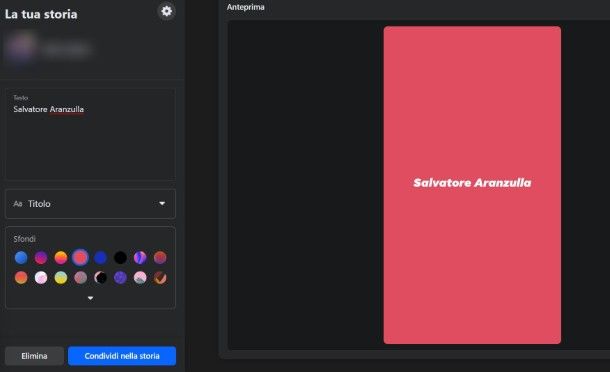Focus the Testo text input field
610x372 pixels.
[90, 134]
